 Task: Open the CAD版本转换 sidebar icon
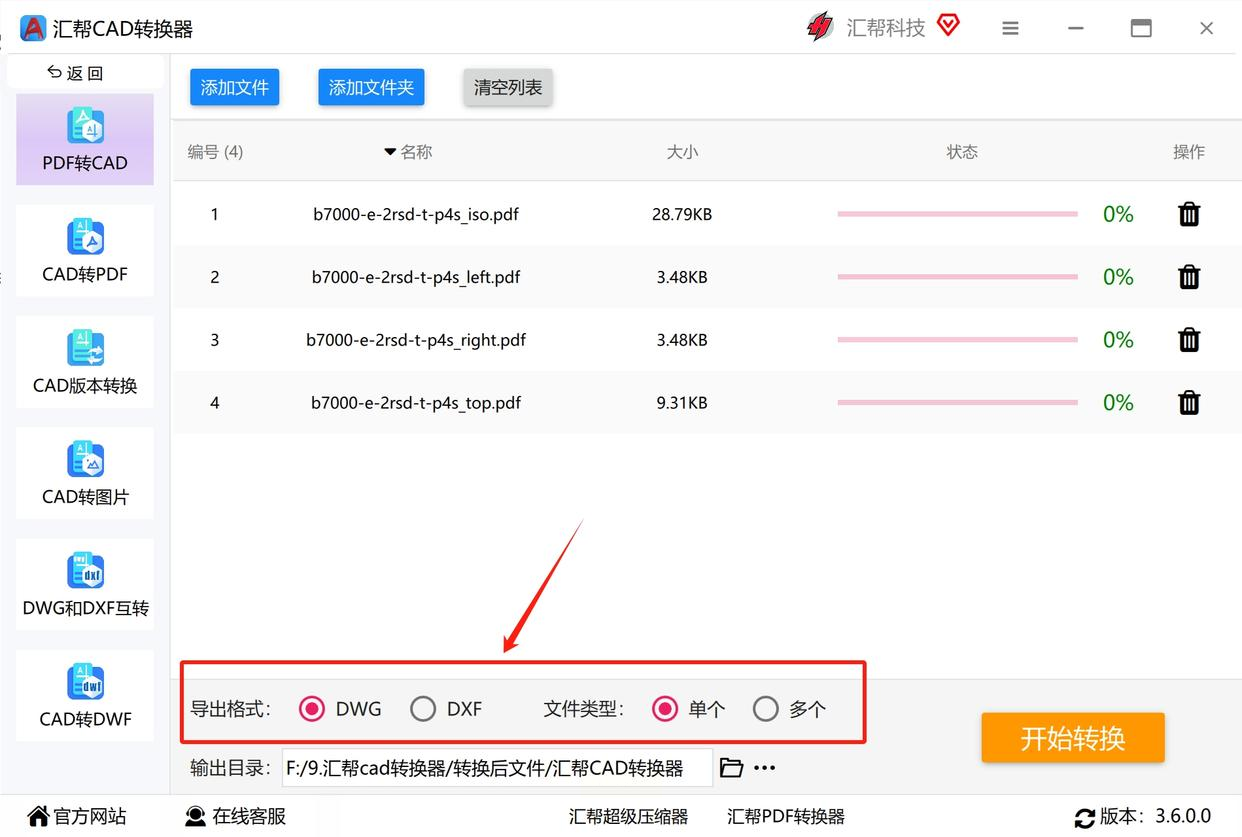[x=85, y=348]
